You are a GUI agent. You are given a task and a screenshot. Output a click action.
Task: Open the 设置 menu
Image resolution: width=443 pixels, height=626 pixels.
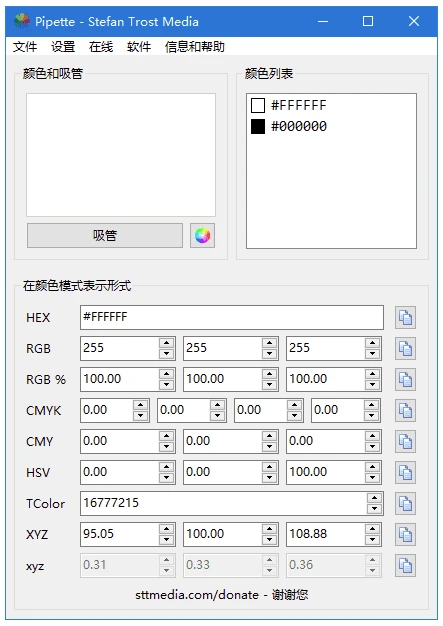click(x=63, y=47)
